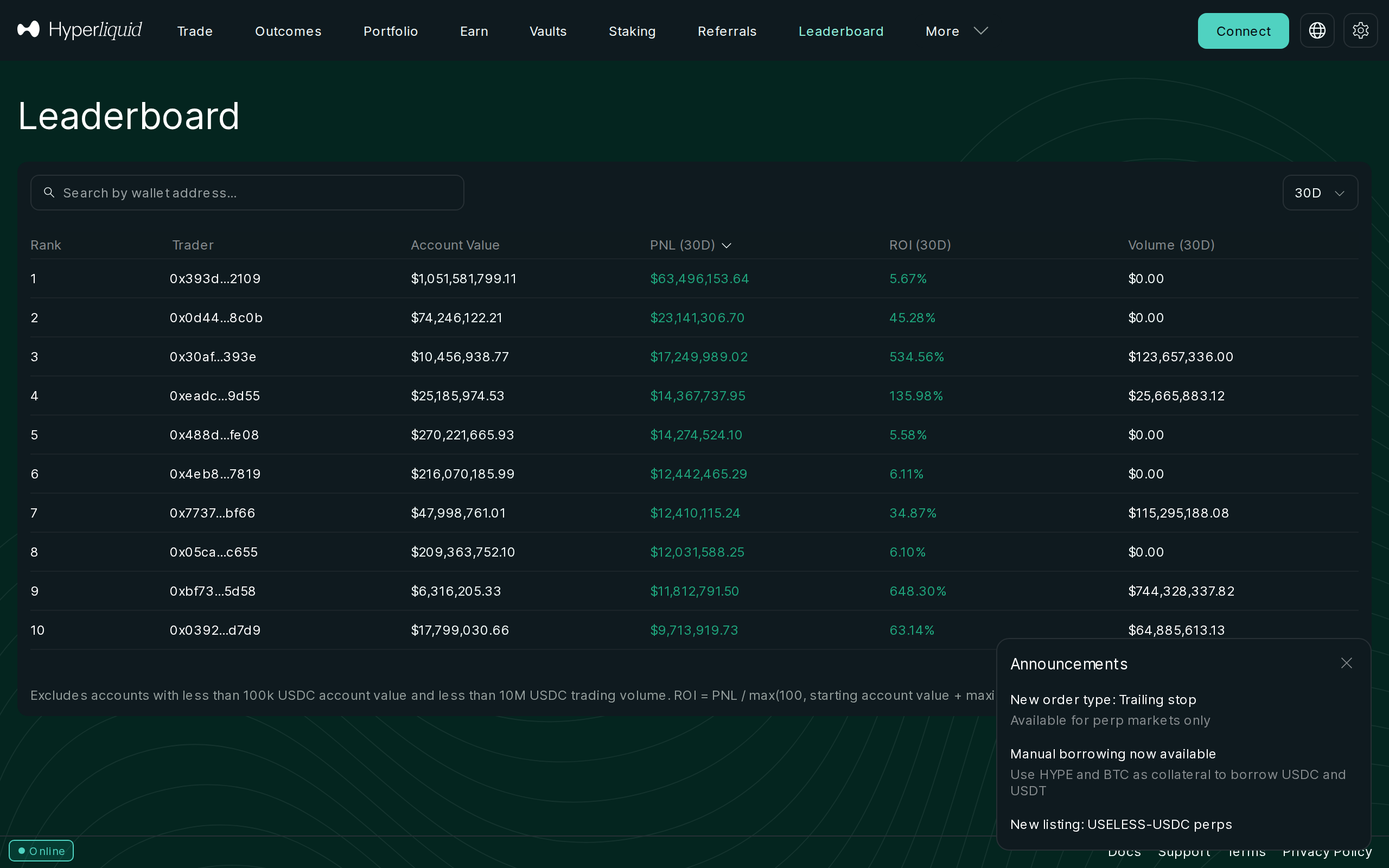This screenshot has width=1389, height=868.
Task: Click the Trader column header
Action: click(x=193, y=245)
